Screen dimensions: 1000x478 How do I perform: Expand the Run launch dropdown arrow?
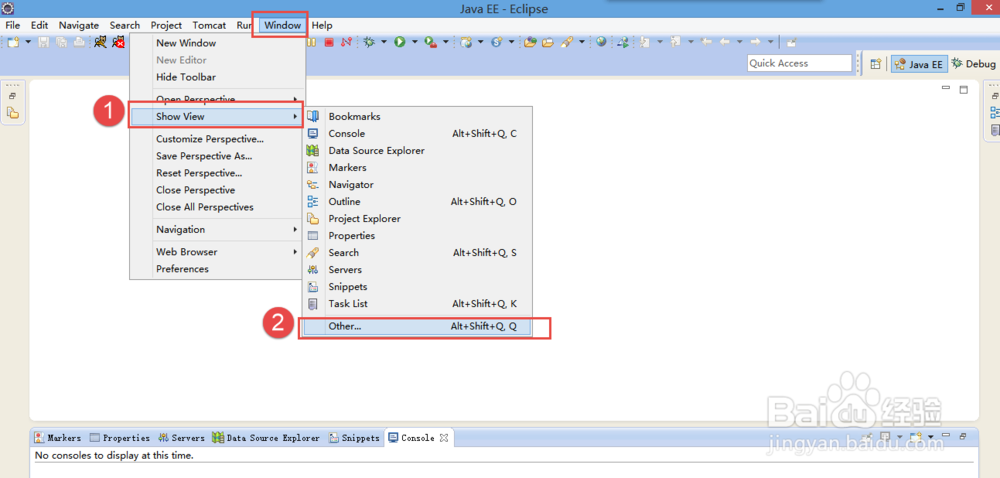(415, 42)
